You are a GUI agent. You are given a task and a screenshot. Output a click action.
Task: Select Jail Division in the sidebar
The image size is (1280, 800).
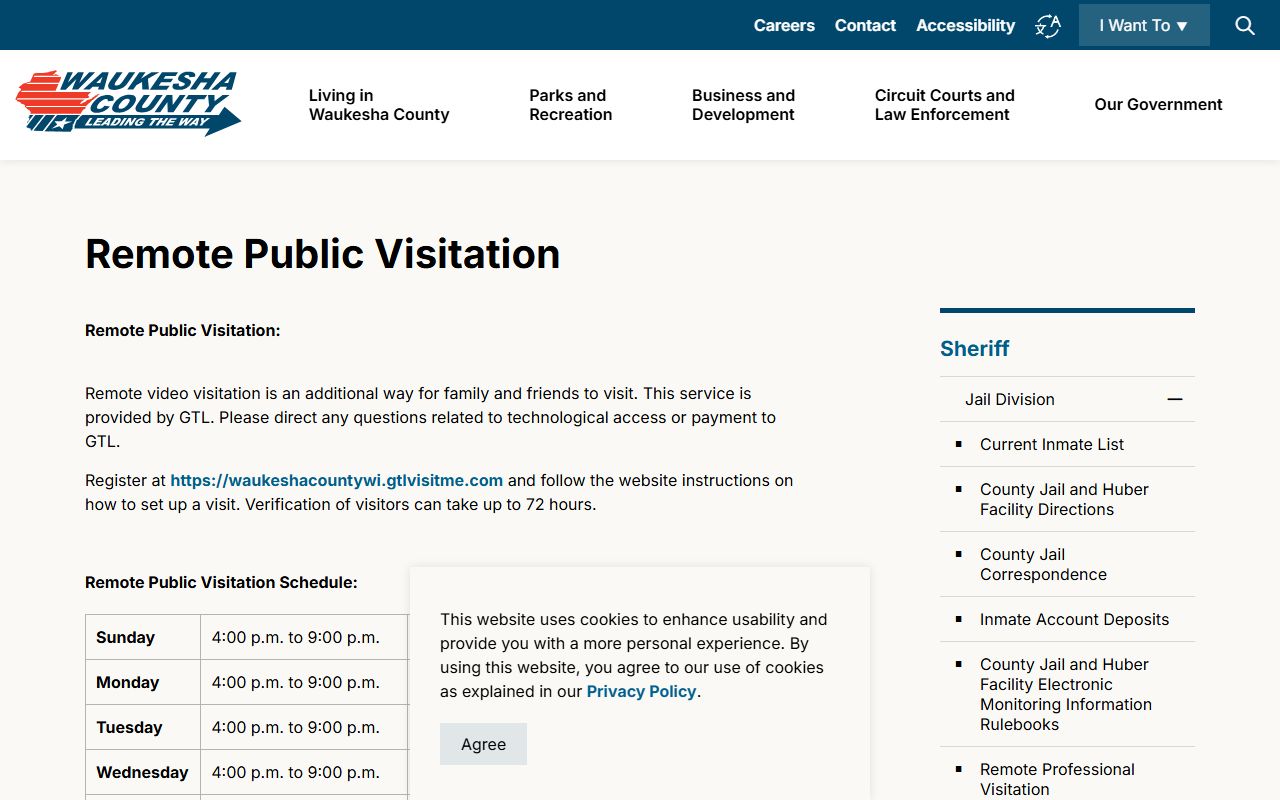click(x=1010, y=399)
